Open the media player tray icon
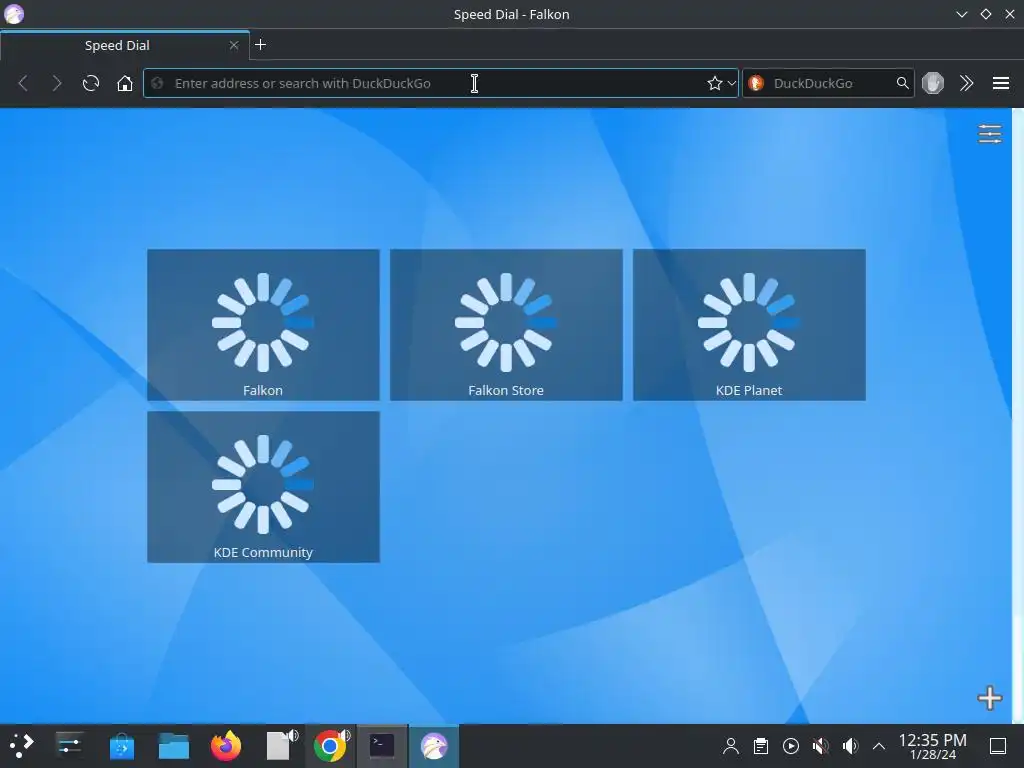 (790, 746)
